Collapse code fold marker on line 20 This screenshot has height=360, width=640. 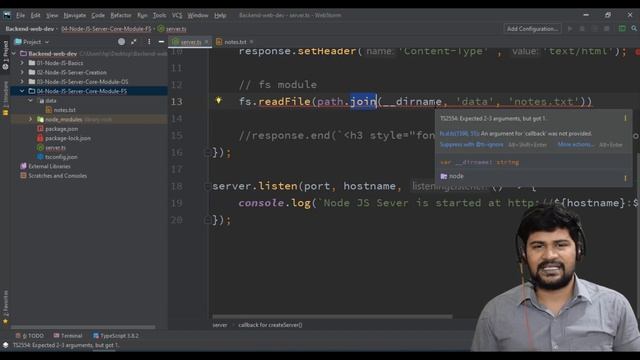pyautogui.click(x=207, y=220)
